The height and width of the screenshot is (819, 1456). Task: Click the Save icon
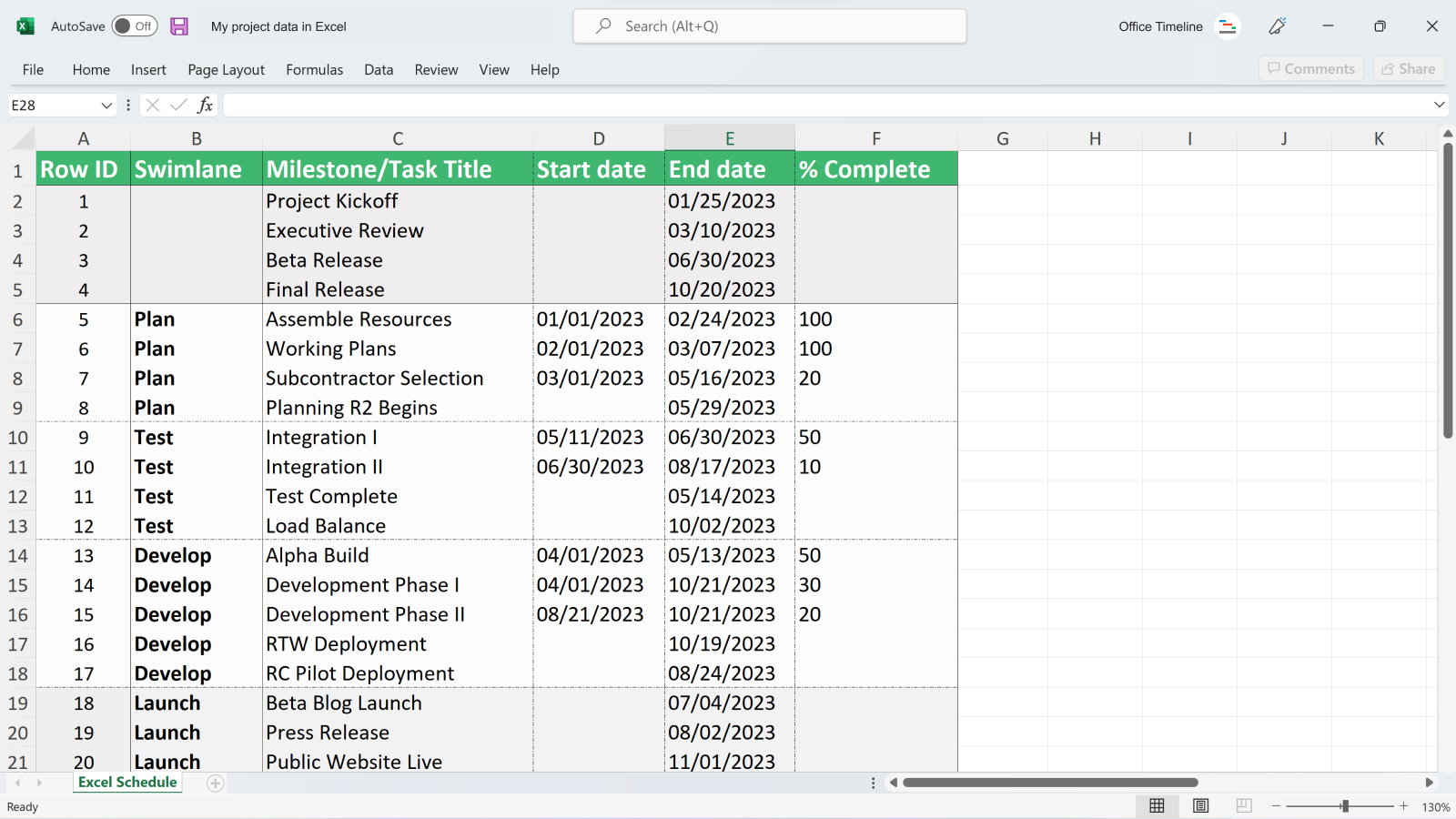pyautogui.click(x=179, y=26)
